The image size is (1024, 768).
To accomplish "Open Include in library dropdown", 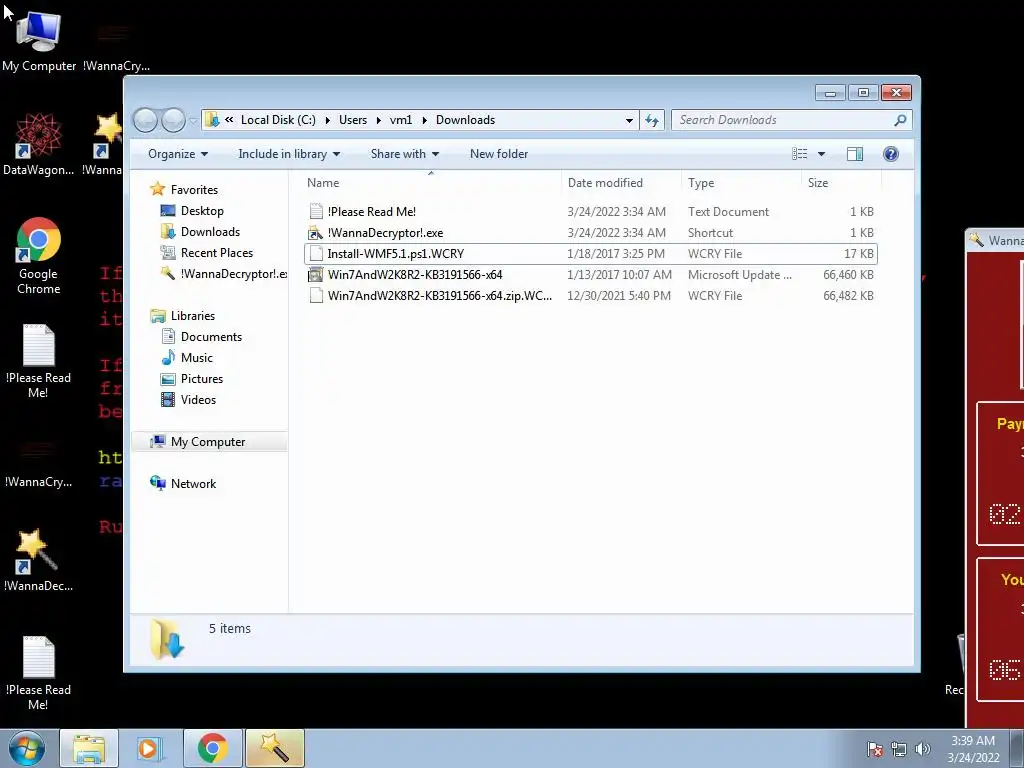I will click(289, 154).
